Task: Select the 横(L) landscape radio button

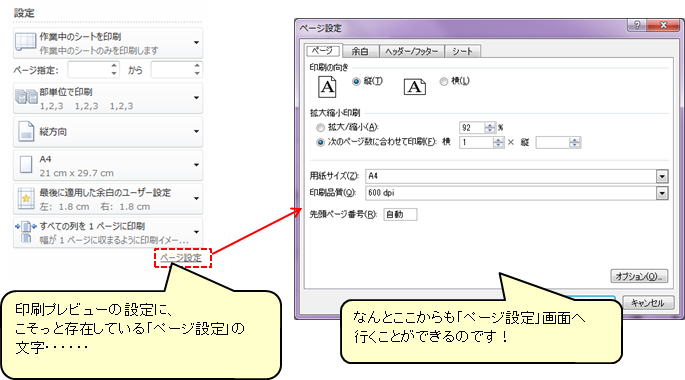Action: tap(444, 81)
